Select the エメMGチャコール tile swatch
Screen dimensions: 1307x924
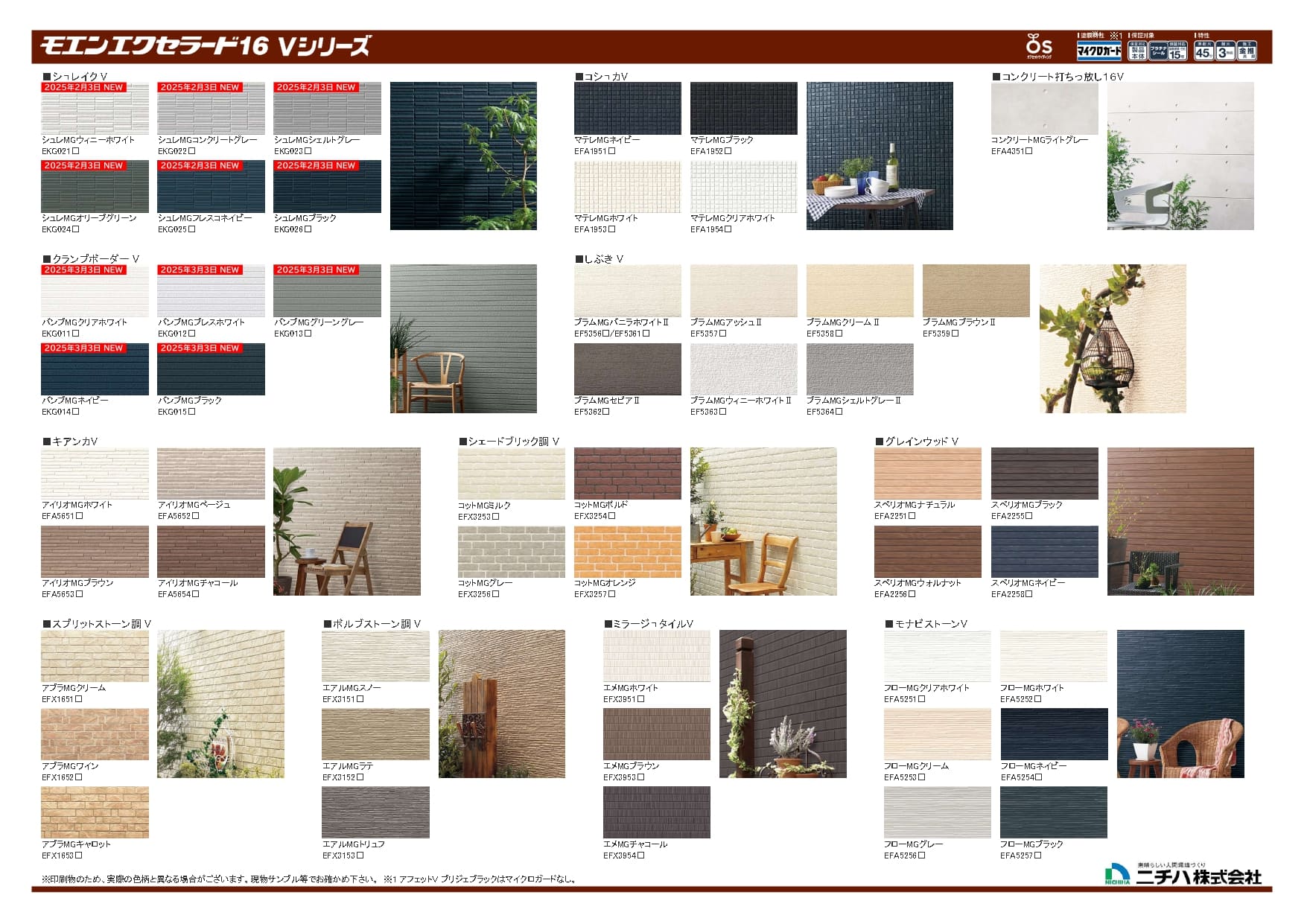point(656,812)
